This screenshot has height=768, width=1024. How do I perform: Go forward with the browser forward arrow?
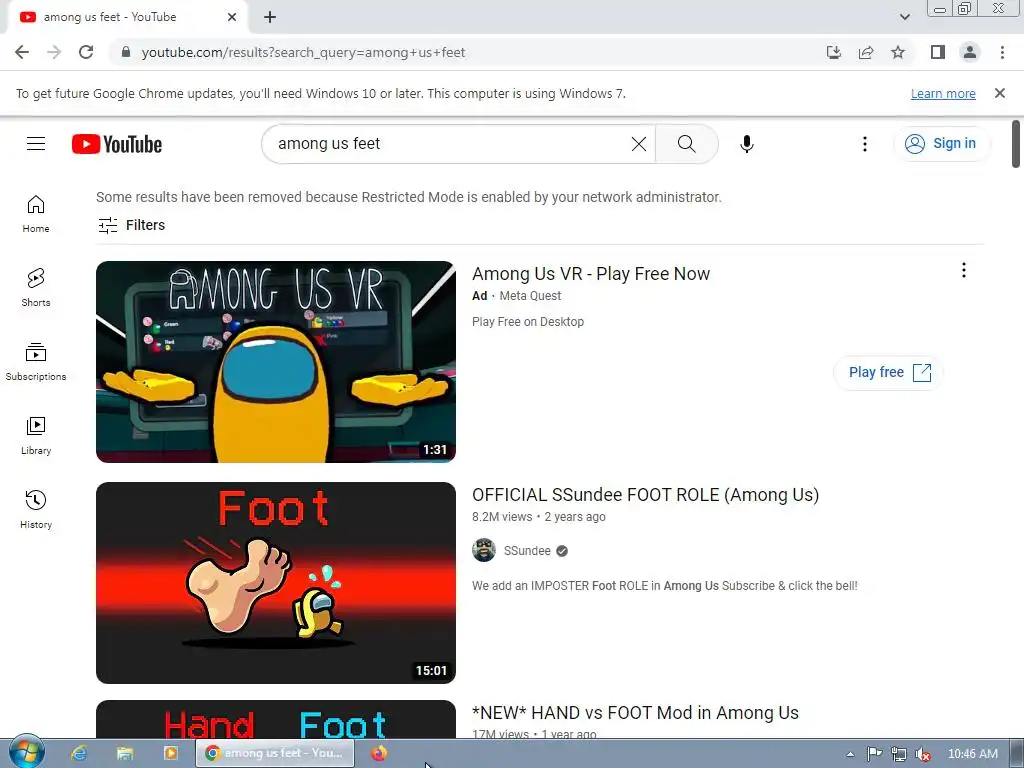(x=54, y=52)
